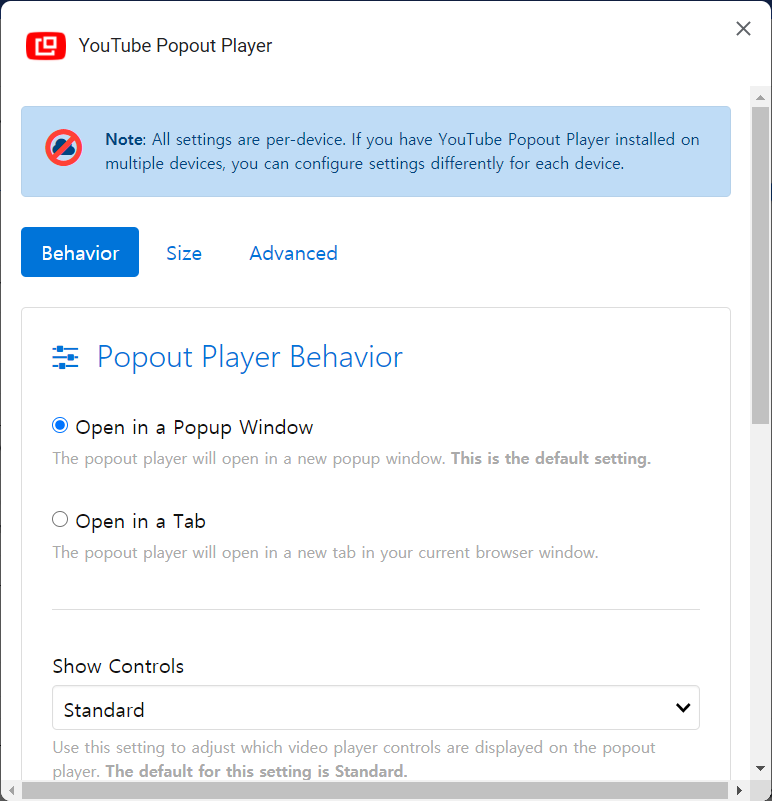Close the options dialog with the X
772x801 pixels.
[x=743, y=29]
